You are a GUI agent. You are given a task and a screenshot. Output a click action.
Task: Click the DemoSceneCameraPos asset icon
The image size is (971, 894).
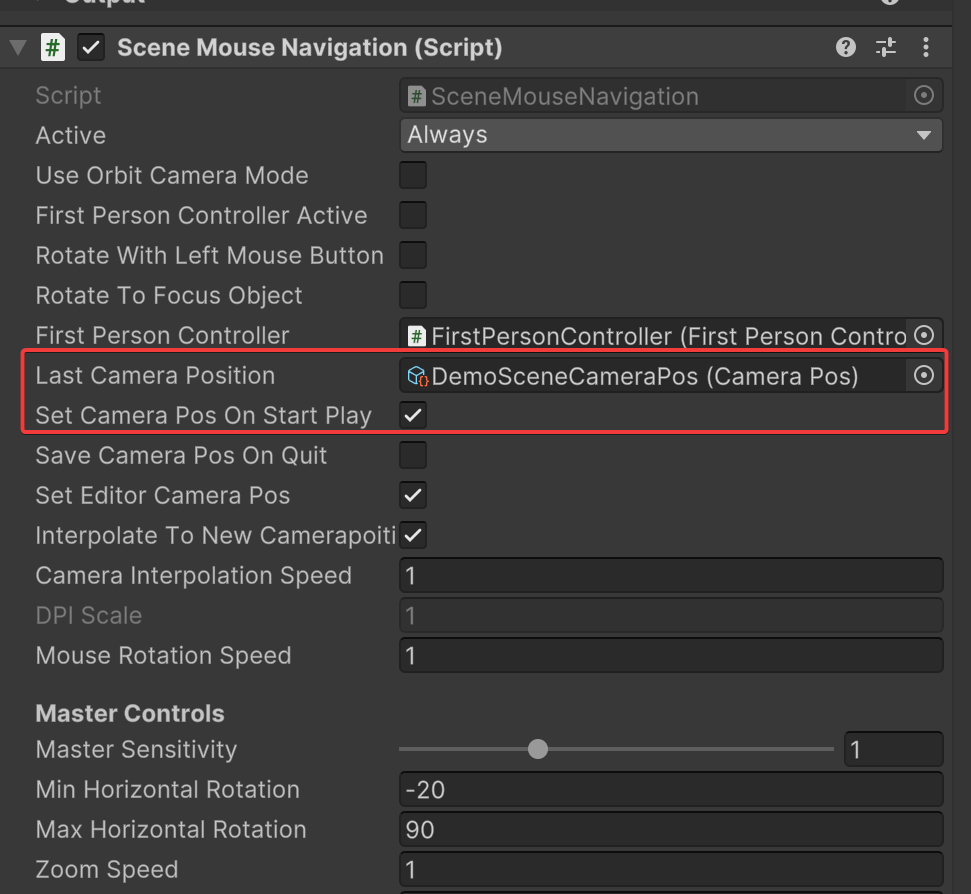(x=417, y=376)
